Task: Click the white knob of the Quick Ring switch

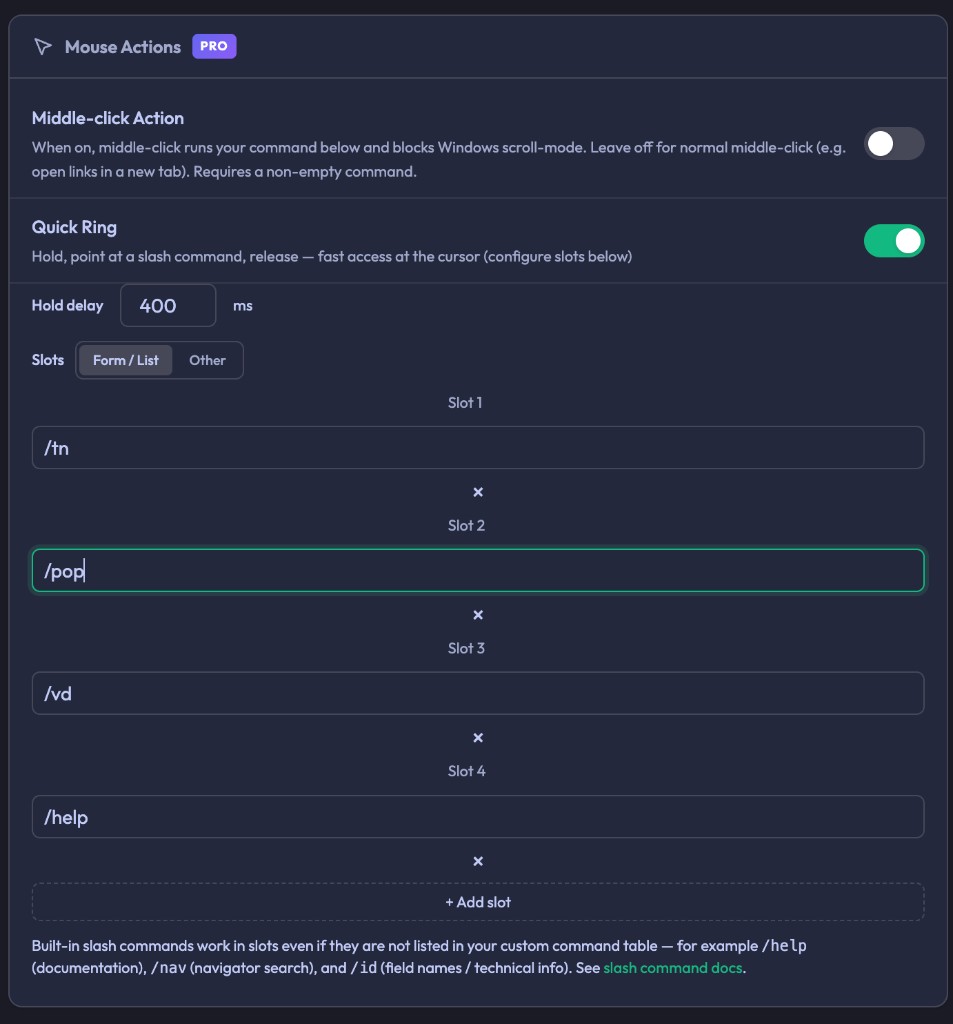Action: coord(906,240)
